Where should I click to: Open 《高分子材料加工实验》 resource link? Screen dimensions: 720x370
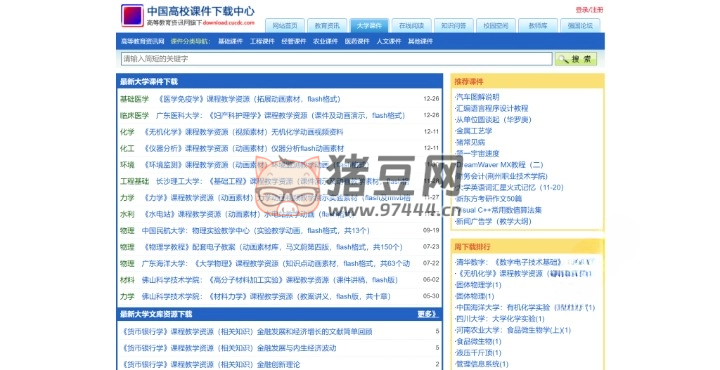270,280
